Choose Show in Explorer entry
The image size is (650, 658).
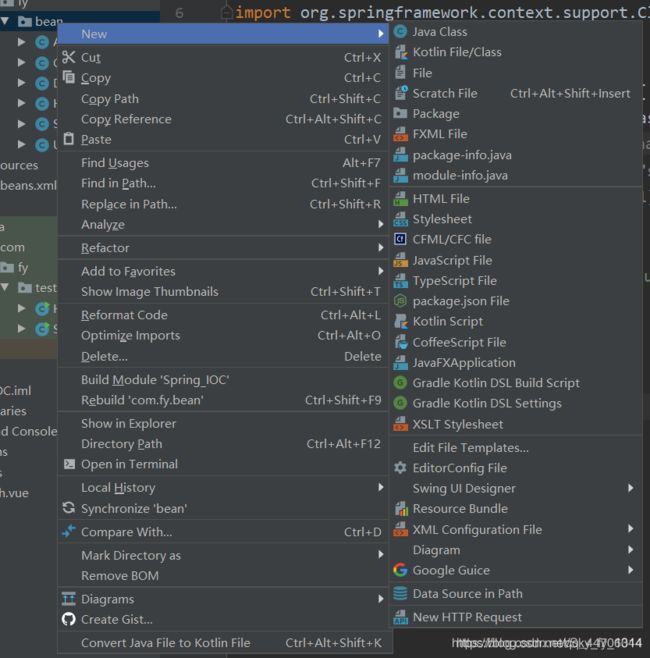coord(222,423)
